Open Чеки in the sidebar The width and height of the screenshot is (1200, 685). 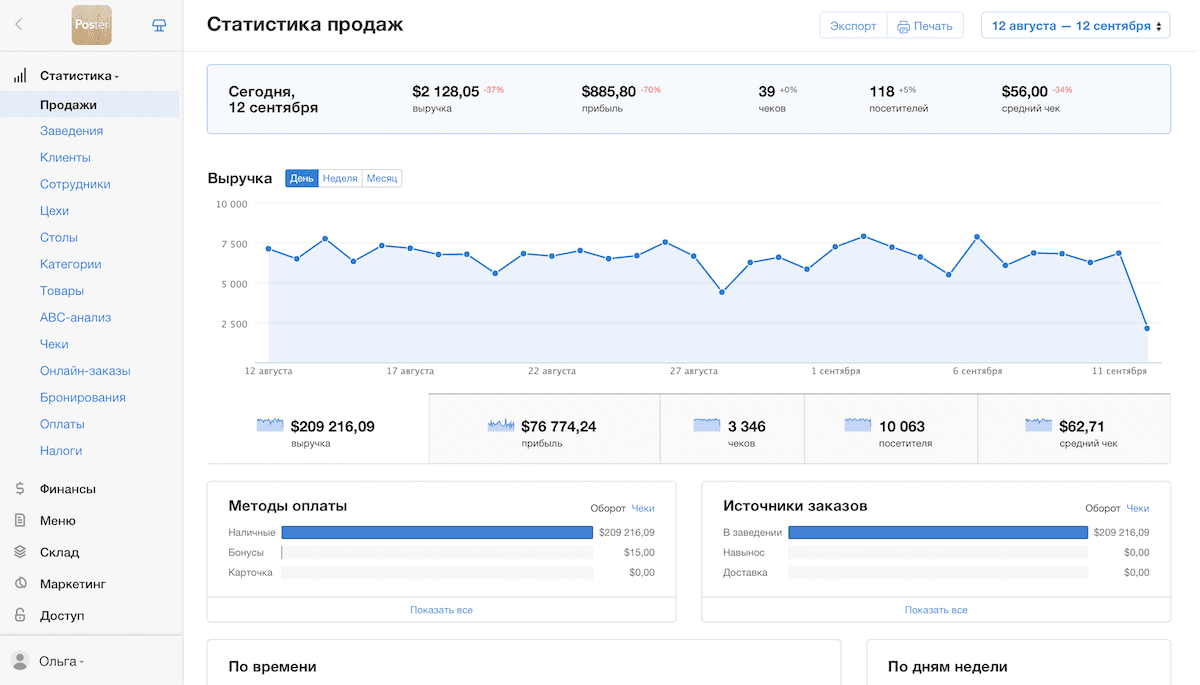(54, 344)
